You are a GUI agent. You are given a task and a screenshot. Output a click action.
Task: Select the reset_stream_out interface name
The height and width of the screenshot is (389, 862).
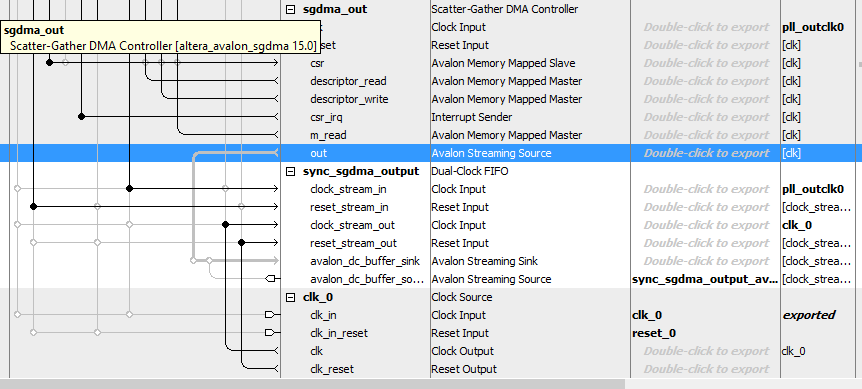[x=353, y=243]
